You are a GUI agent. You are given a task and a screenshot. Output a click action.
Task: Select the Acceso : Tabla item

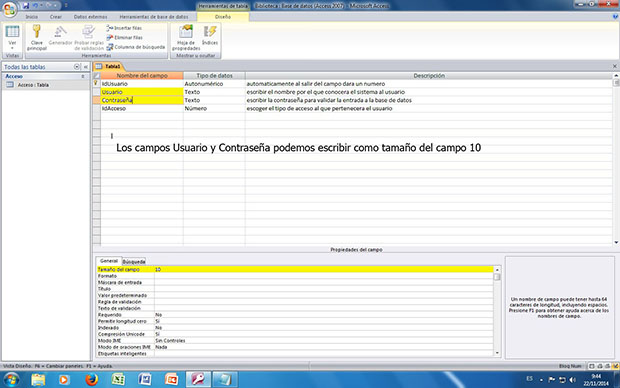click(33, 85)
